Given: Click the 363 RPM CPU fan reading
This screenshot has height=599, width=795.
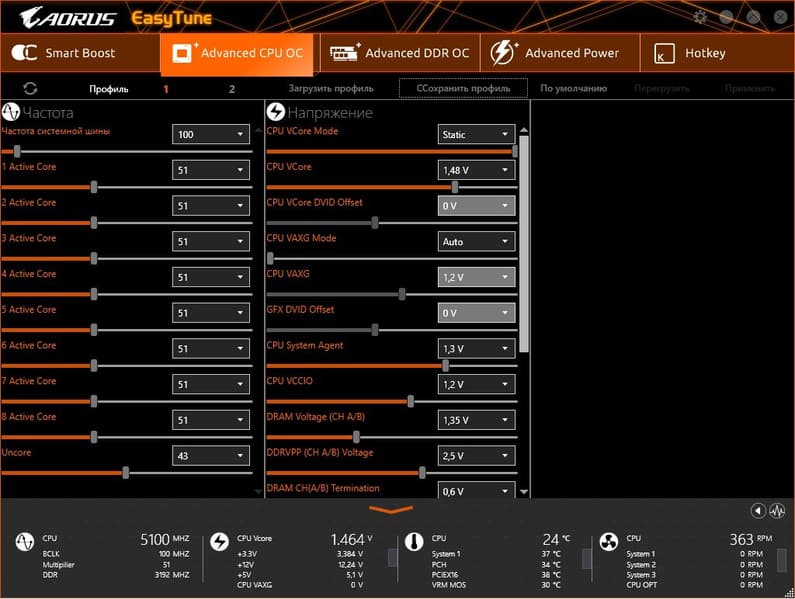Looking at the screenshot, I should click(x=751, y=539).
